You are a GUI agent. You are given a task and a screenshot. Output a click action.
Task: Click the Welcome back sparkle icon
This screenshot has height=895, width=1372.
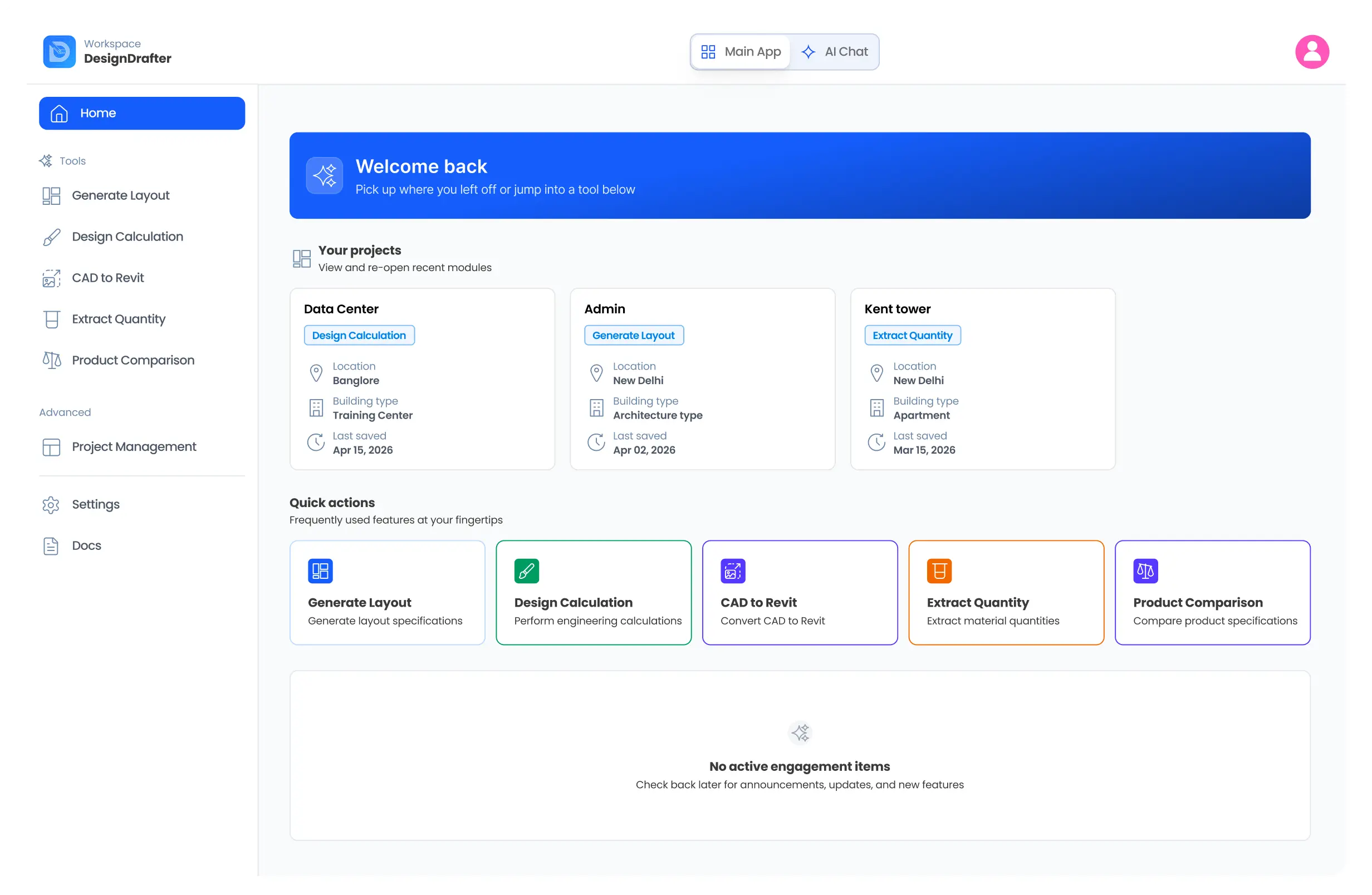coord(325,176)
